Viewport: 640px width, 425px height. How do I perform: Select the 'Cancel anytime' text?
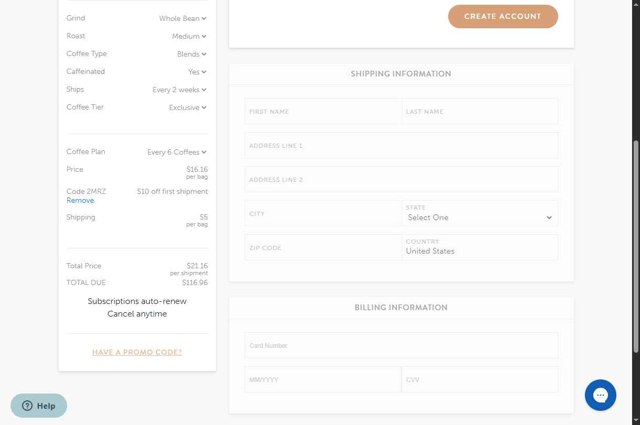click(137, 314)
